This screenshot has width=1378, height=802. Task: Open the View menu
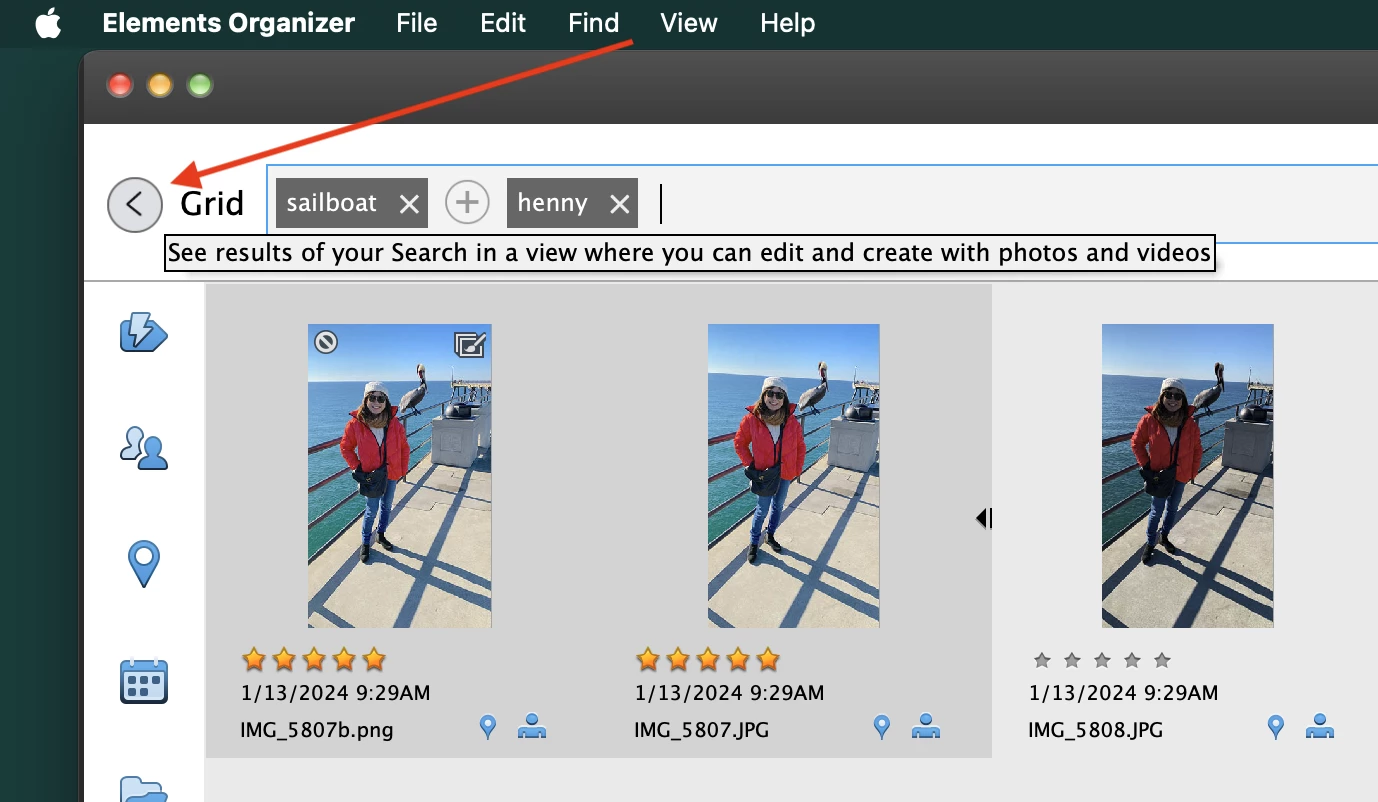click(x=689, y=23)
